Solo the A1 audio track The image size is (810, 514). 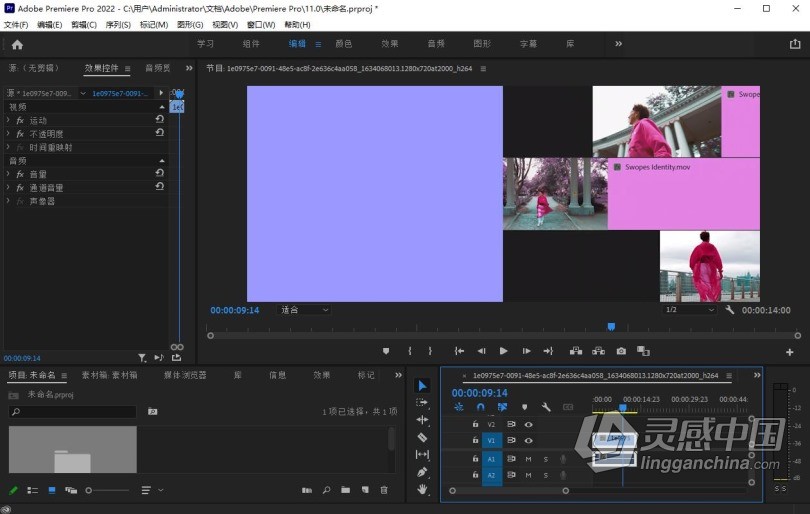[546, 459]
